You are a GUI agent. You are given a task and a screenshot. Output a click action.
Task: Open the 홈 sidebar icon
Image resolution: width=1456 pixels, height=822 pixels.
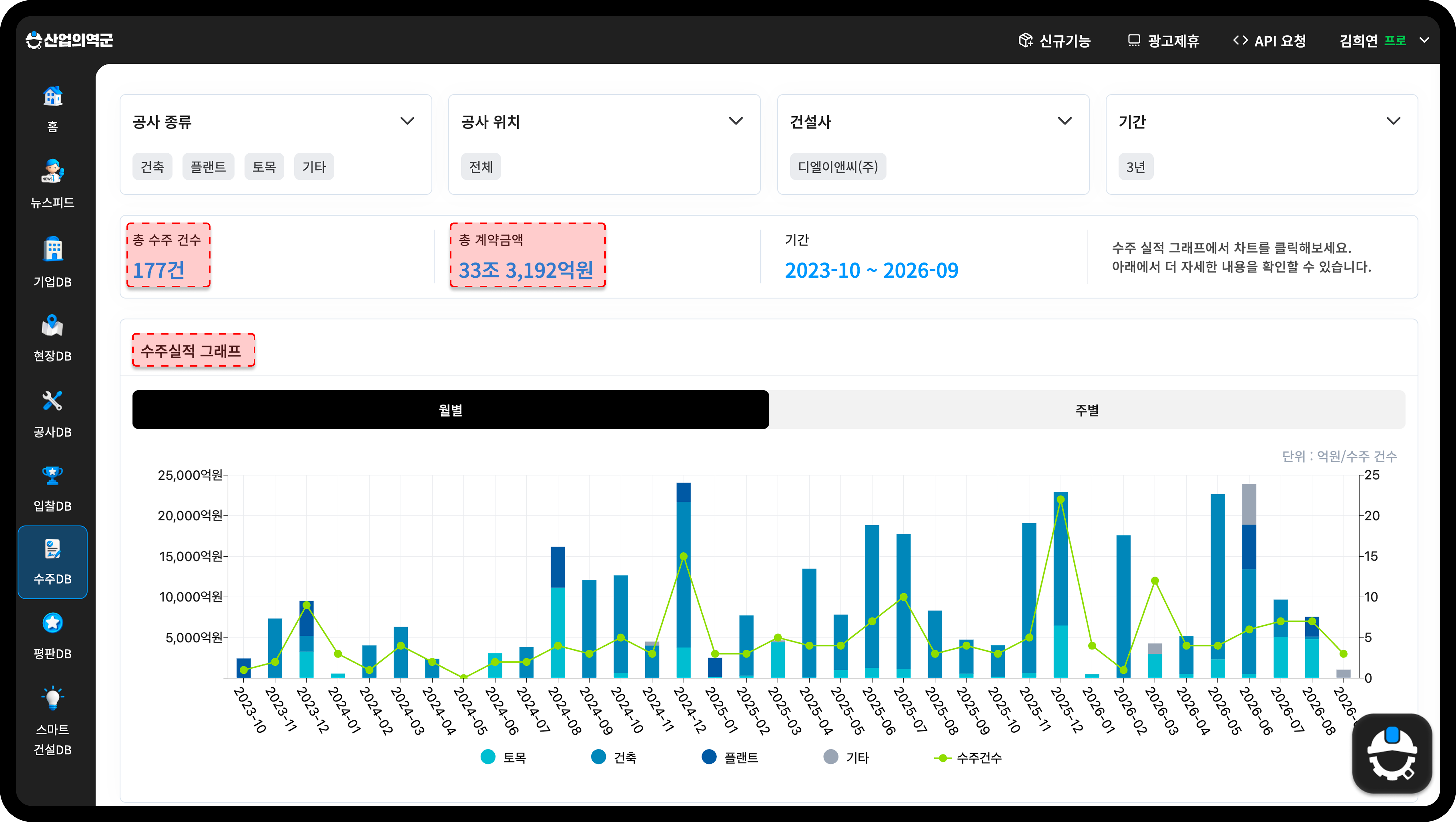tap(53, 96)
